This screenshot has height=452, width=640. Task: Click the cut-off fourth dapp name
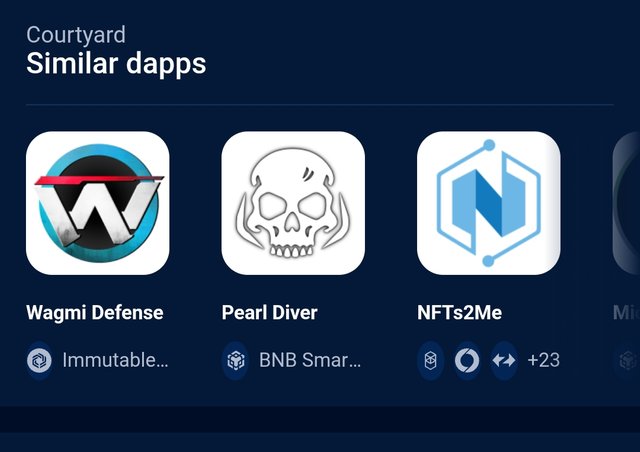pyautogui.click(x=626, y=312)
